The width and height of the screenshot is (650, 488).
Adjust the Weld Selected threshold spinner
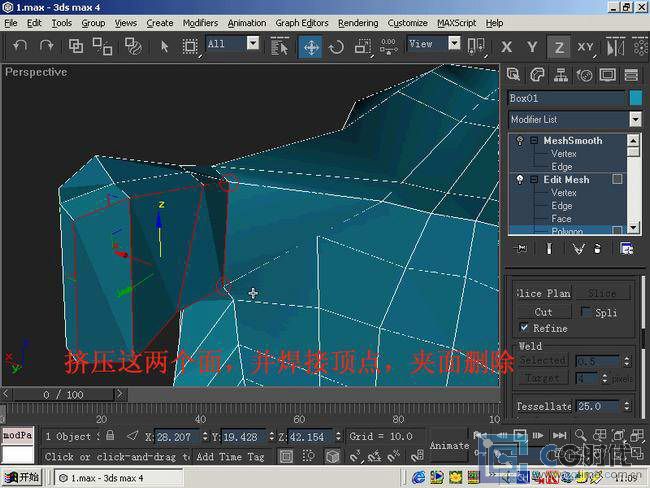tap(626, 361)
